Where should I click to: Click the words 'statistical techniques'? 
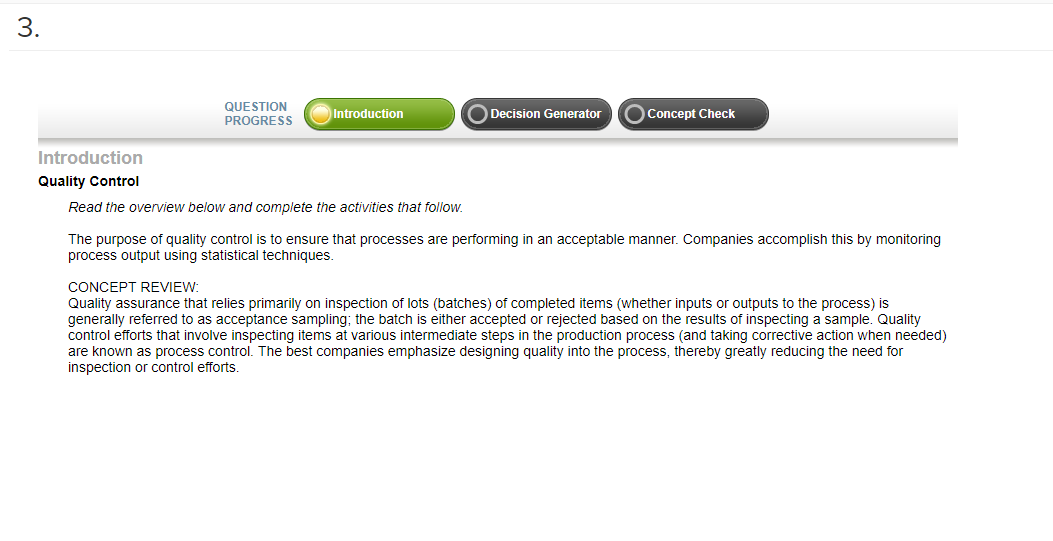[267, 256]
